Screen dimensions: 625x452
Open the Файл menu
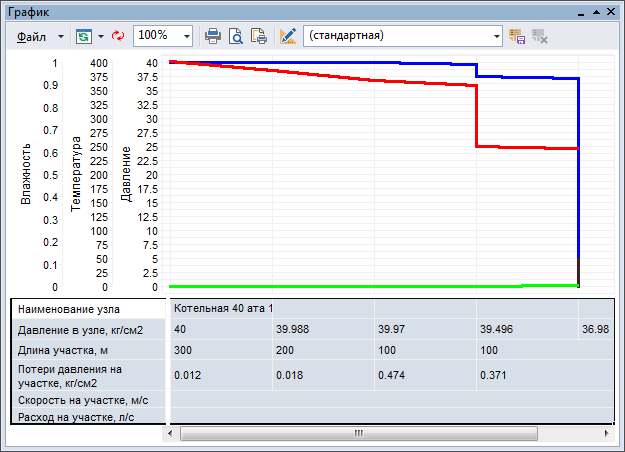(x=32, y=35)
